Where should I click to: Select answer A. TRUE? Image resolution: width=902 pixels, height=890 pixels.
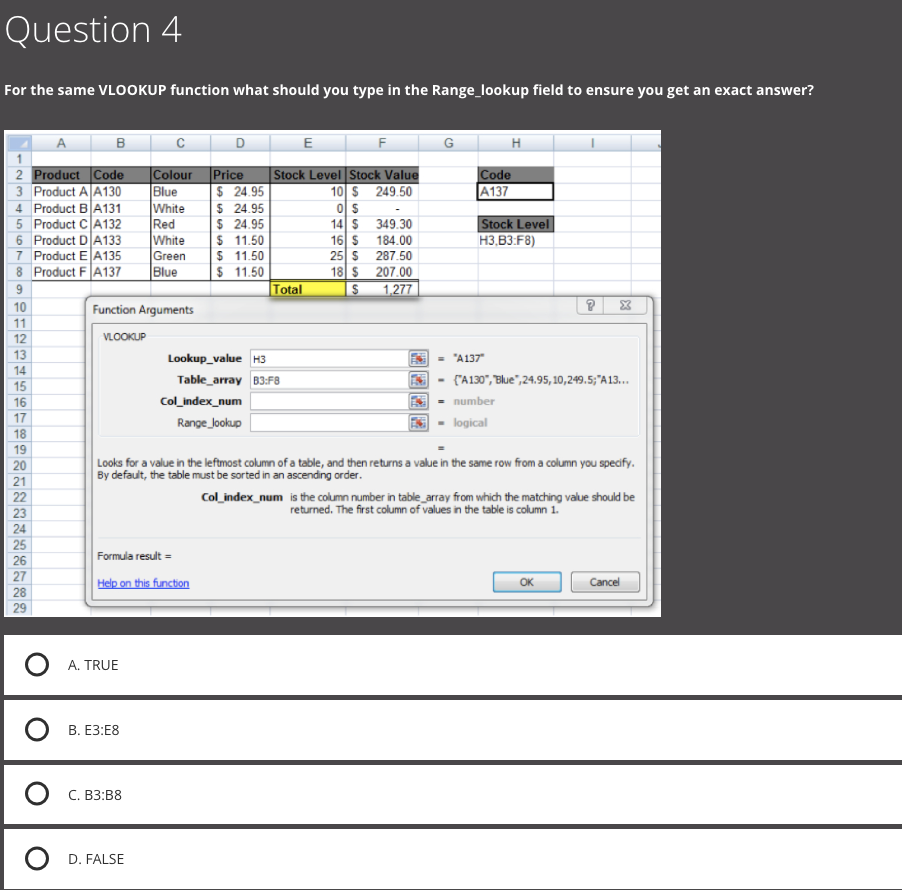[36, 664]
